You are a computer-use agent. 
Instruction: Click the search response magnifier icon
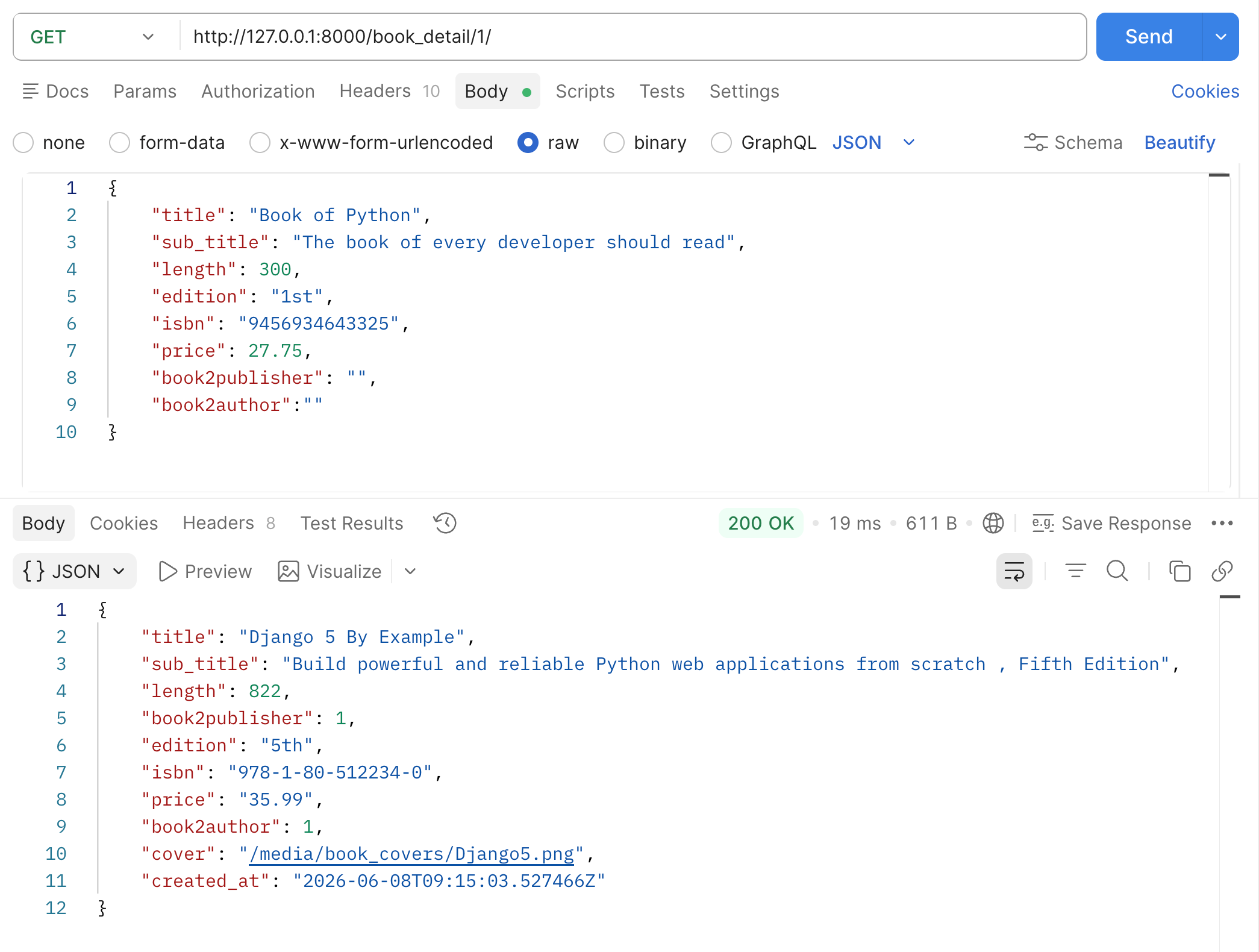(x=1117, y=571)
